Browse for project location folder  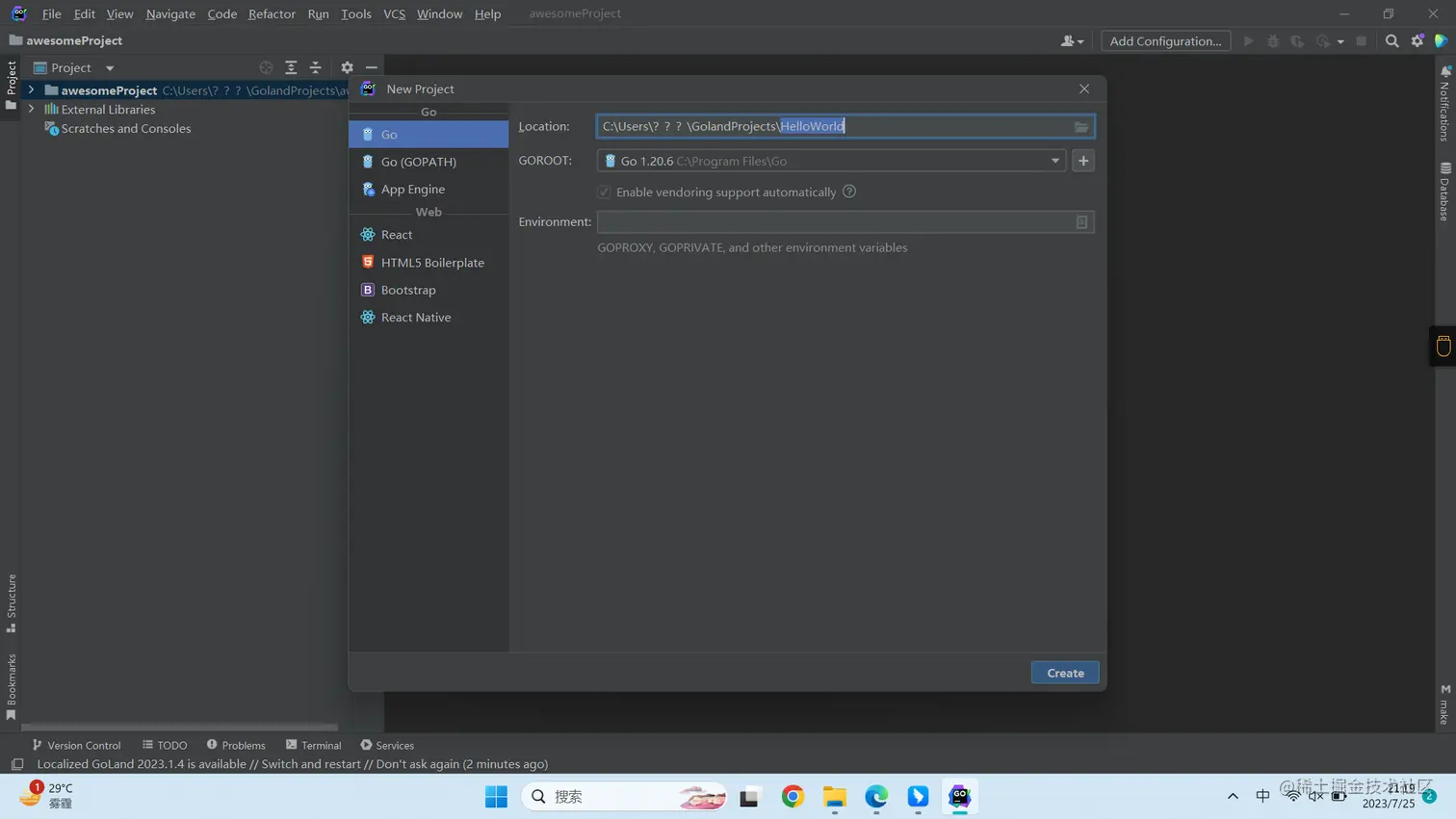coord(1081,127)
